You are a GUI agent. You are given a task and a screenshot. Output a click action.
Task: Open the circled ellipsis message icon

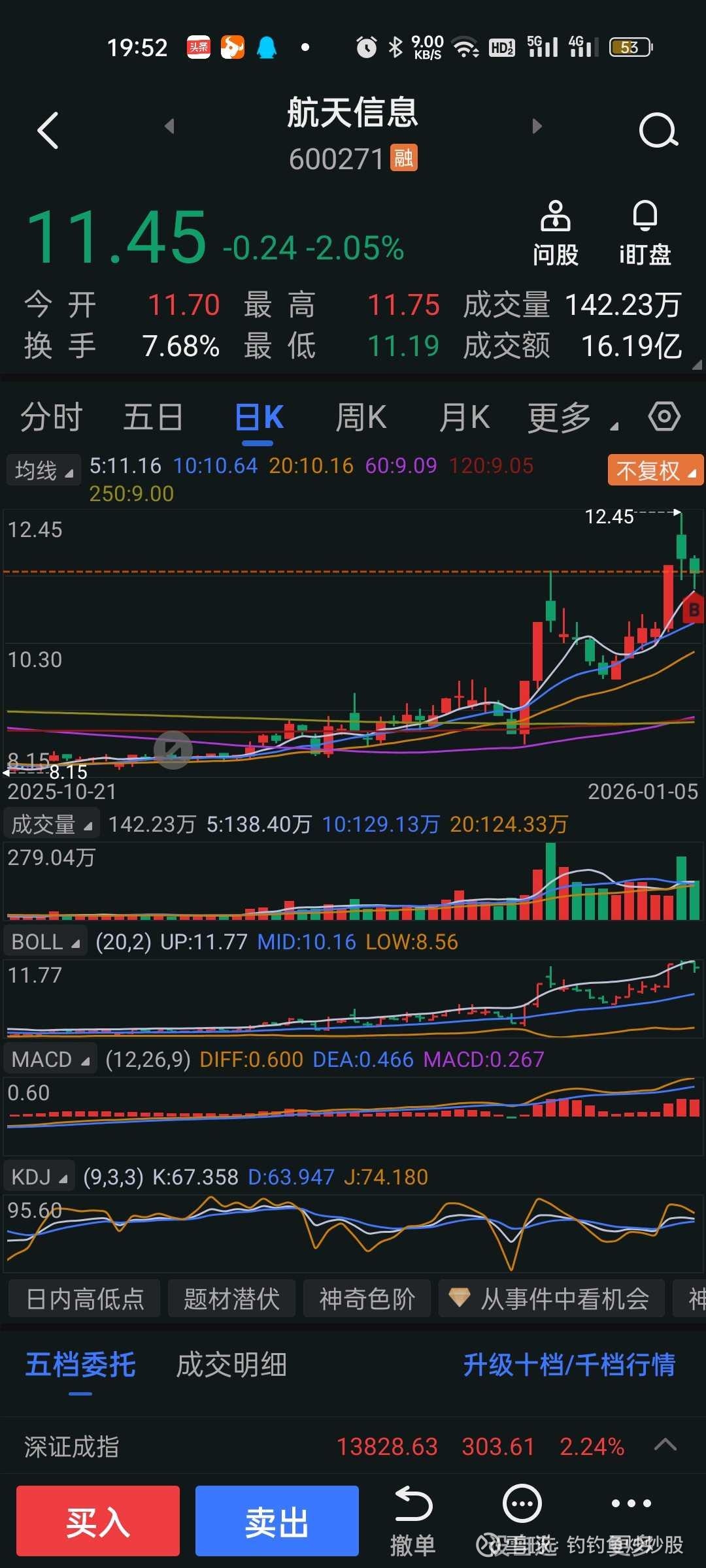[522, 1503]
